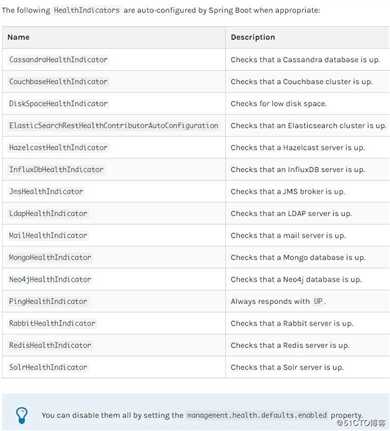Click the LdapHealthIndicator entry

[48, 214]
